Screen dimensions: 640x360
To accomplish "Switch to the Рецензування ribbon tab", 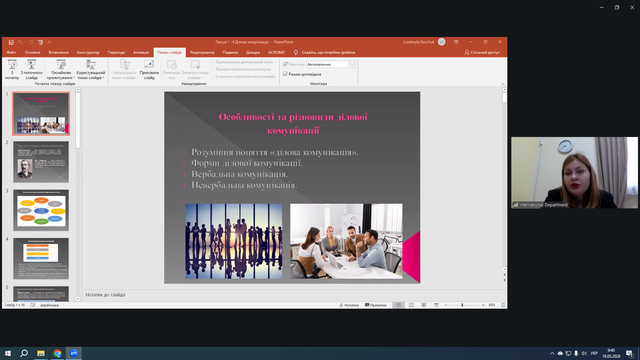I will coord(202,53).
